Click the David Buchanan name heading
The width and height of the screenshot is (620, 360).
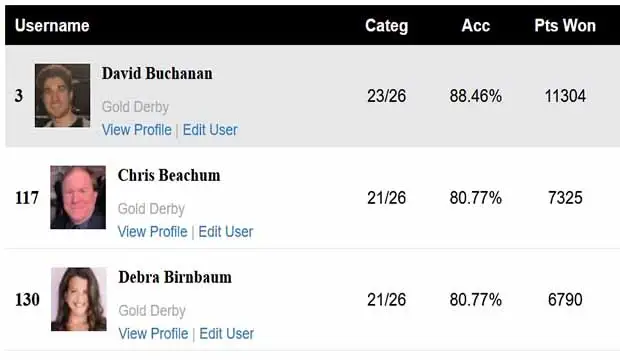pos(157,74)
